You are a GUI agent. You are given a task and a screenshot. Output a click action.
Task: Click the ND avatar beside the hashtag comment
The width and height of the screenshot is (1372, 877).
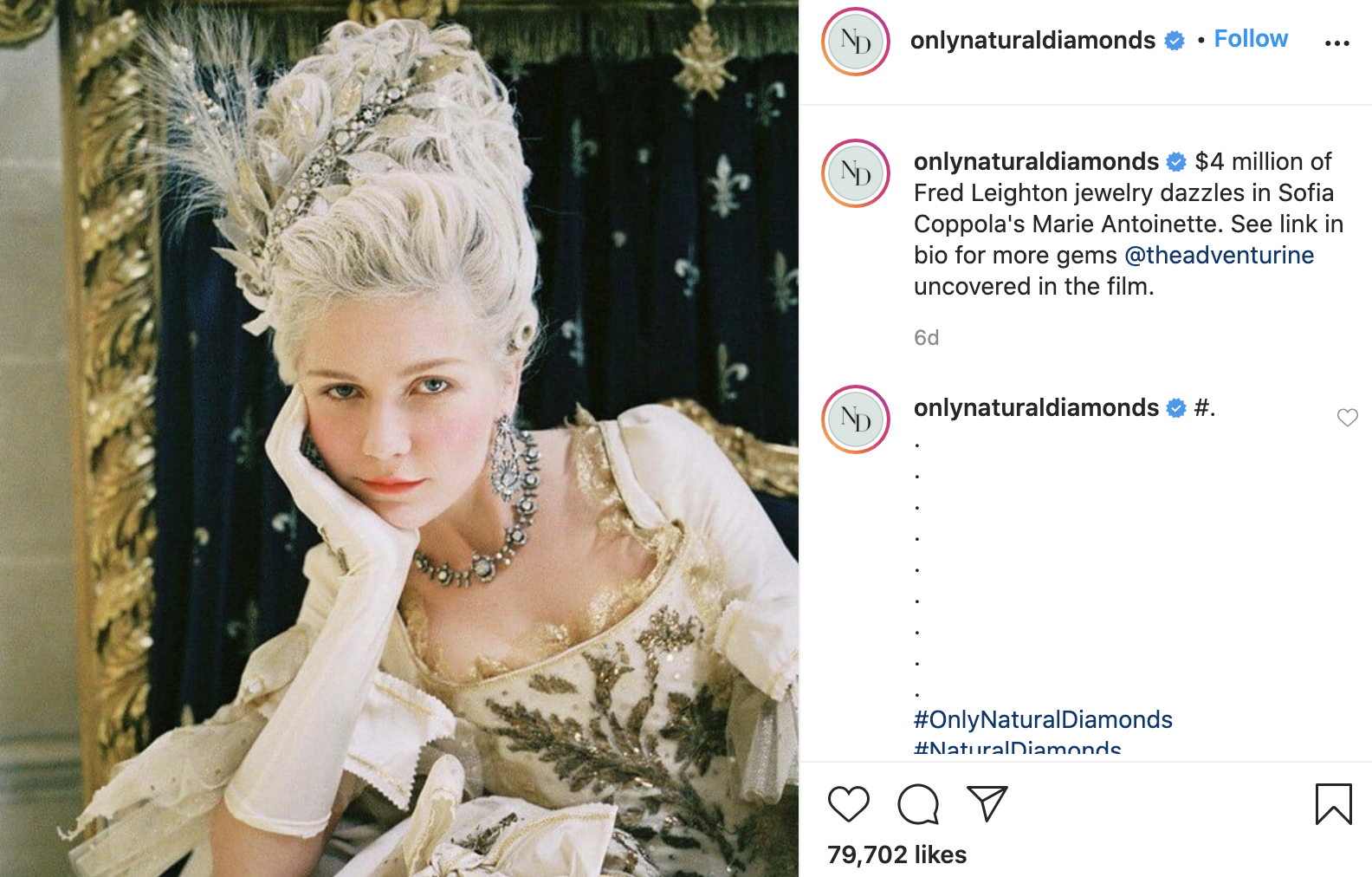856,419
